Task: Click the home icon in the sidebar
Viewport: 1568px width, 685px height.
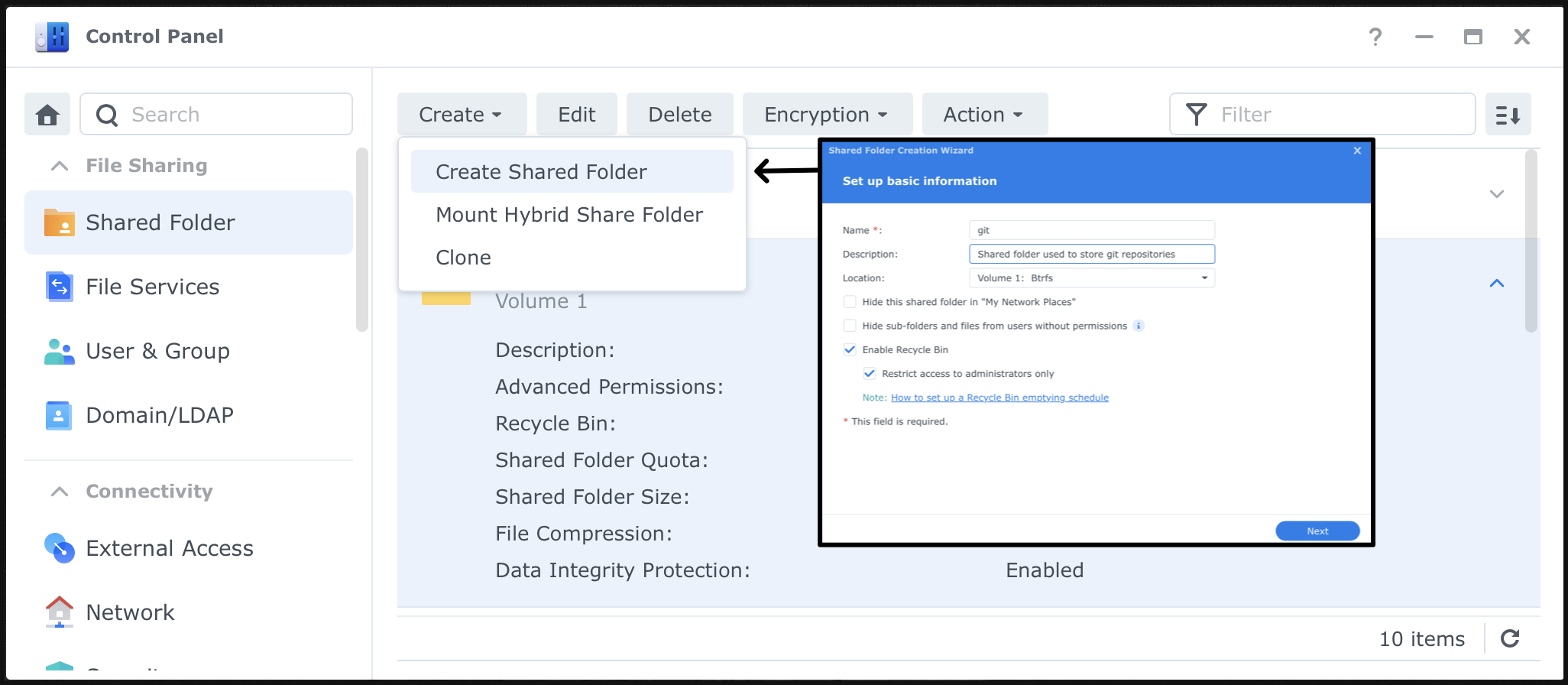Action: (x=47, y=115)
